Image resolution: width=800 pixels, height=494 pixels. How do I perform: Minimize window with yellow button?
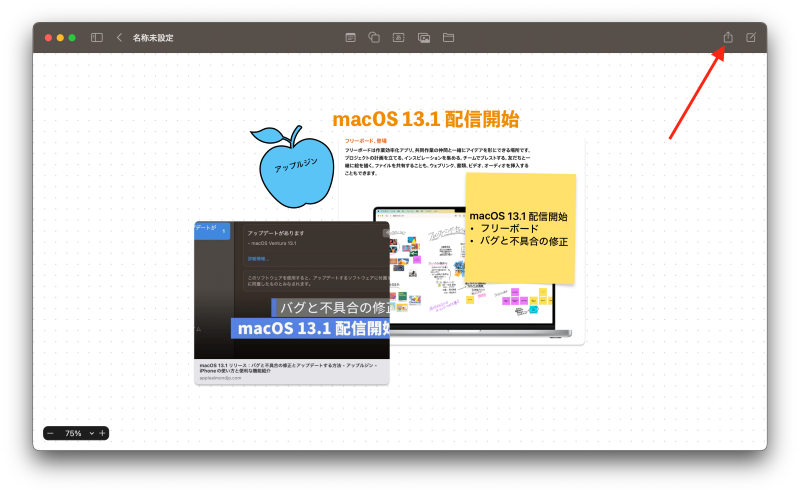coord(60,38)
